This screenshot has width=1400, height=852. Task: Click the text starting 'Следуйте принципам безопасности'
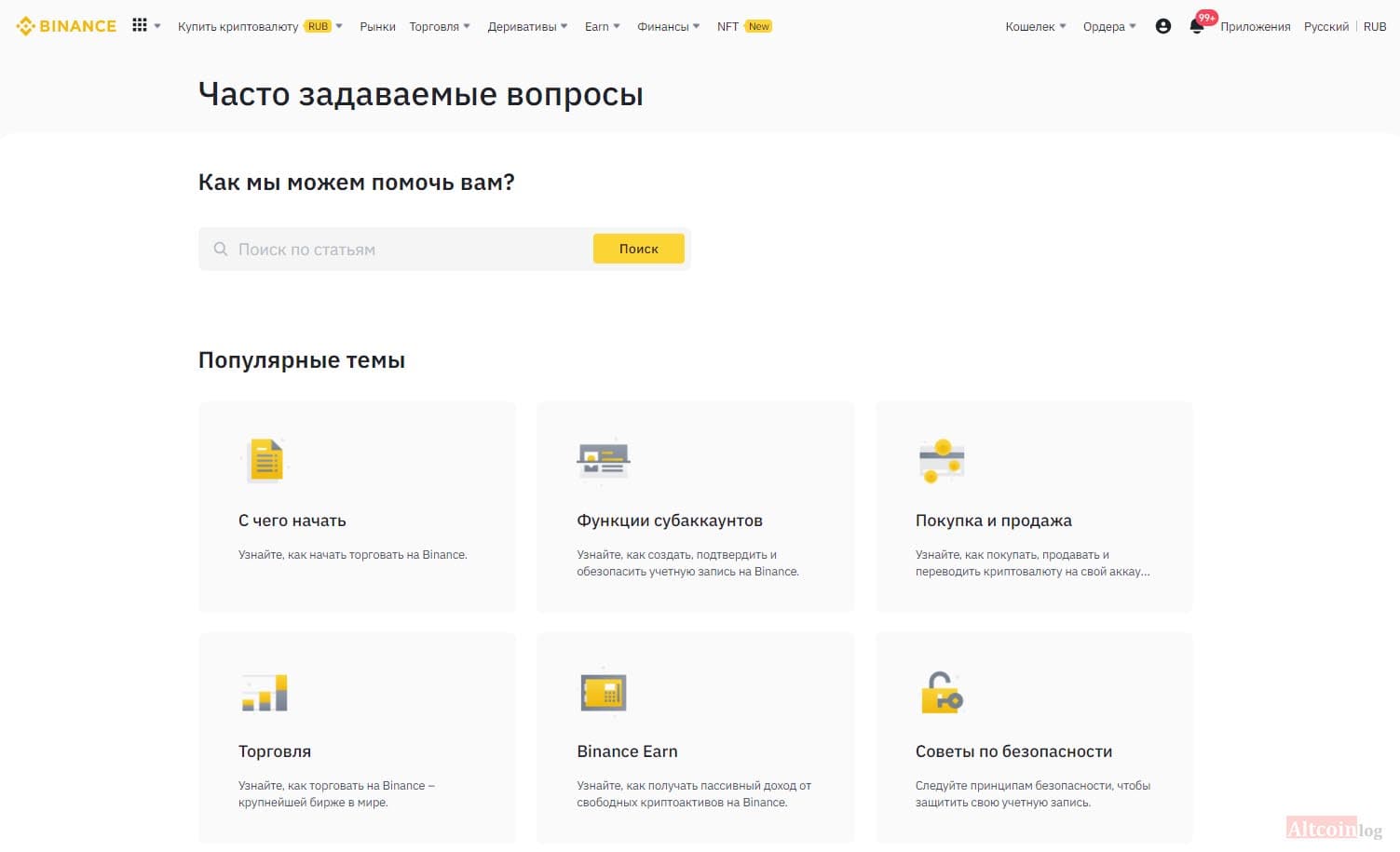(1033, 794)
